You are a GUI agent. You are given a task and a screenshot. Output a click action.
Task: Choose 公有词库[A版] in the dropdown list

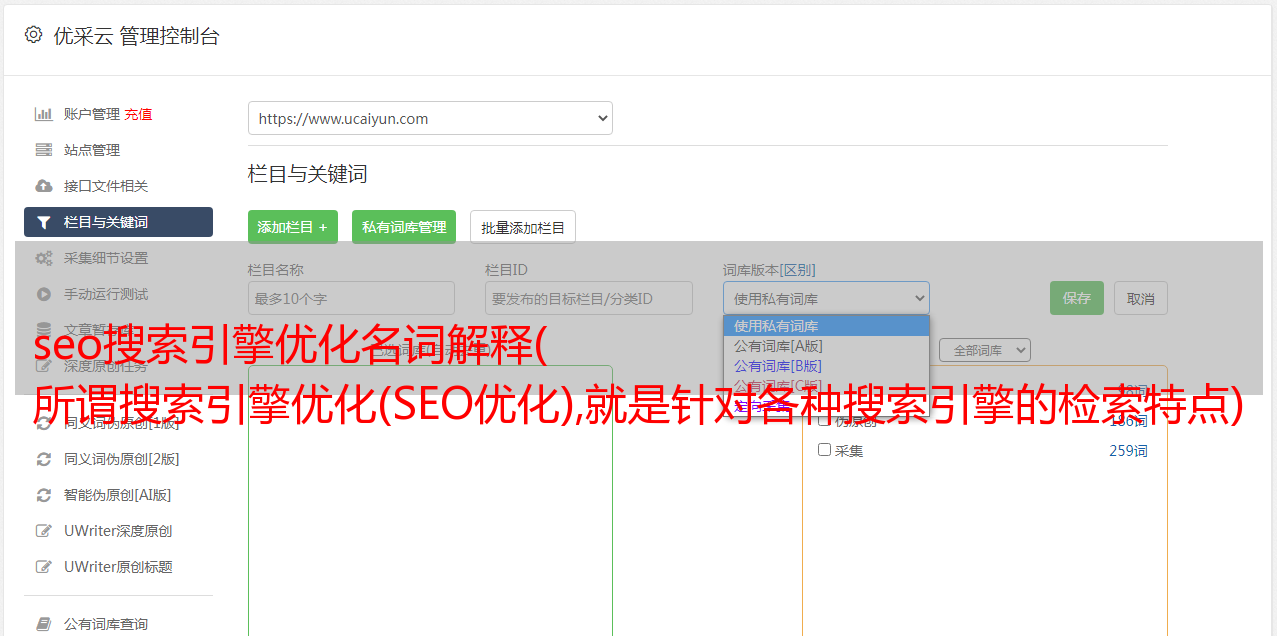826,346
